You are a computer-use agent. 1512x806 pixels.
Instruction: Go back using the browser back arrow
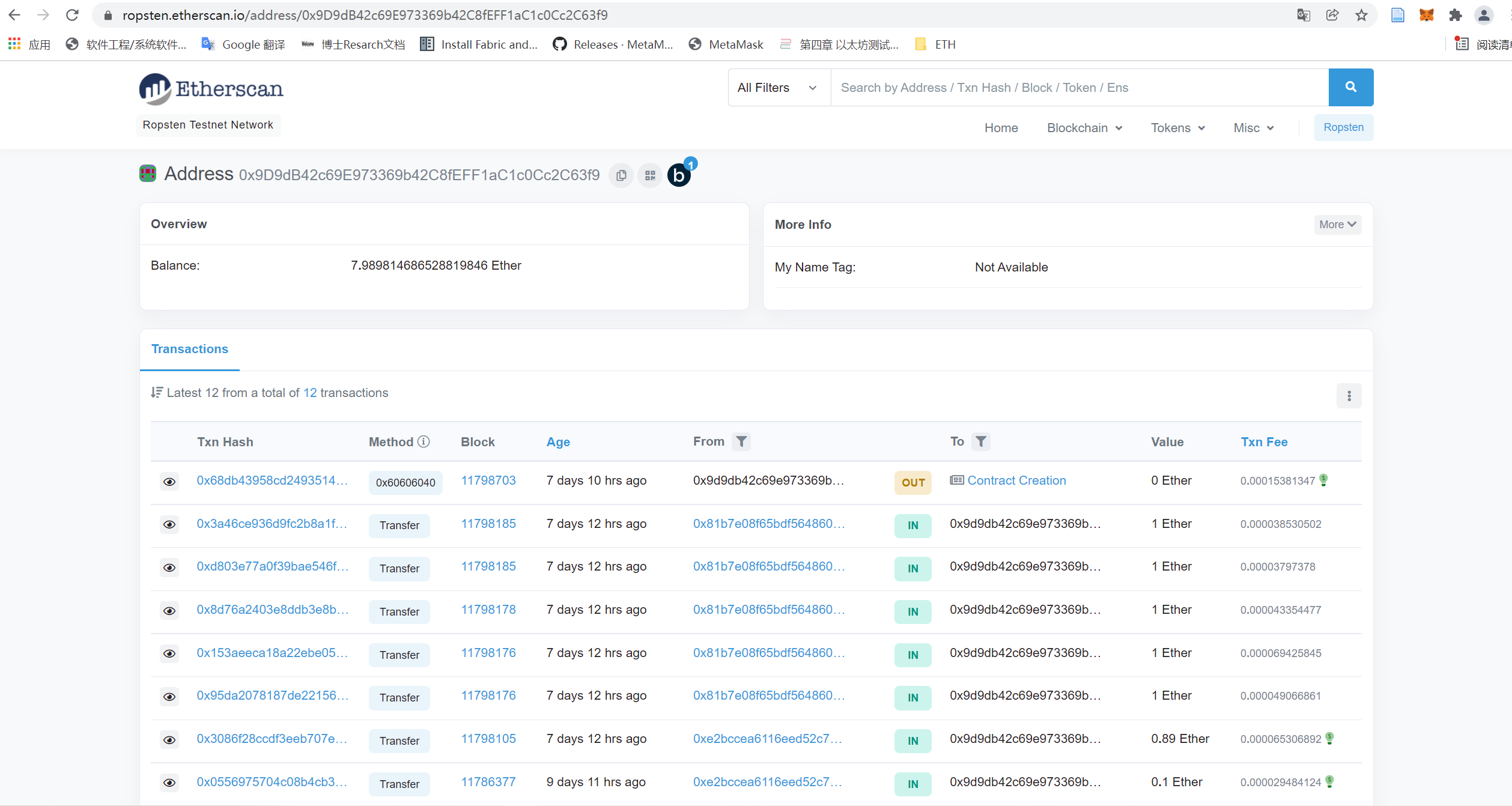click(x=14, y=15)
